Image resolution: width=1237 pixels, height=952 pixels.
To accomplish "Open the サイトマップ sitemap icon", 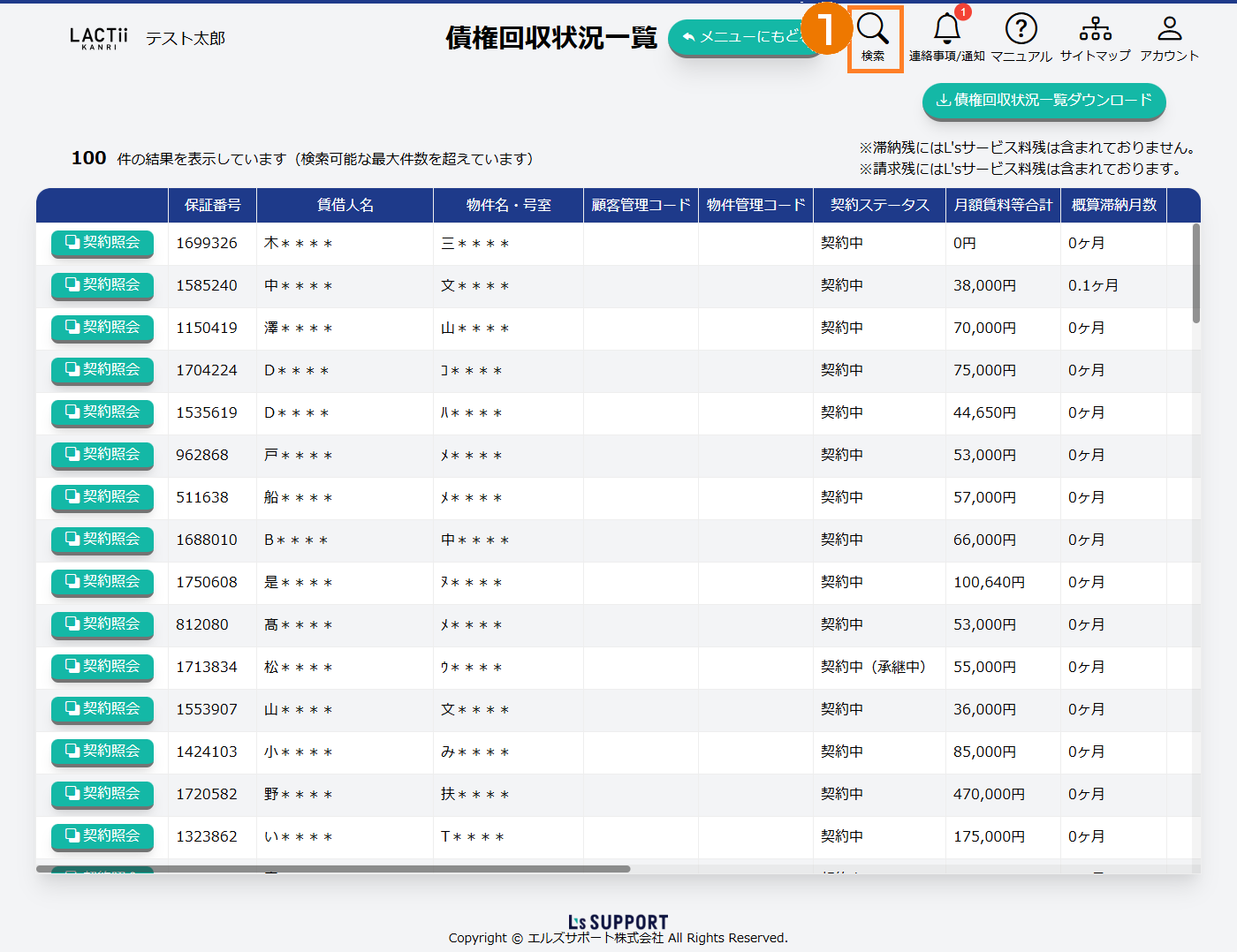I will pyautogui.click(x=1095, y=37).
